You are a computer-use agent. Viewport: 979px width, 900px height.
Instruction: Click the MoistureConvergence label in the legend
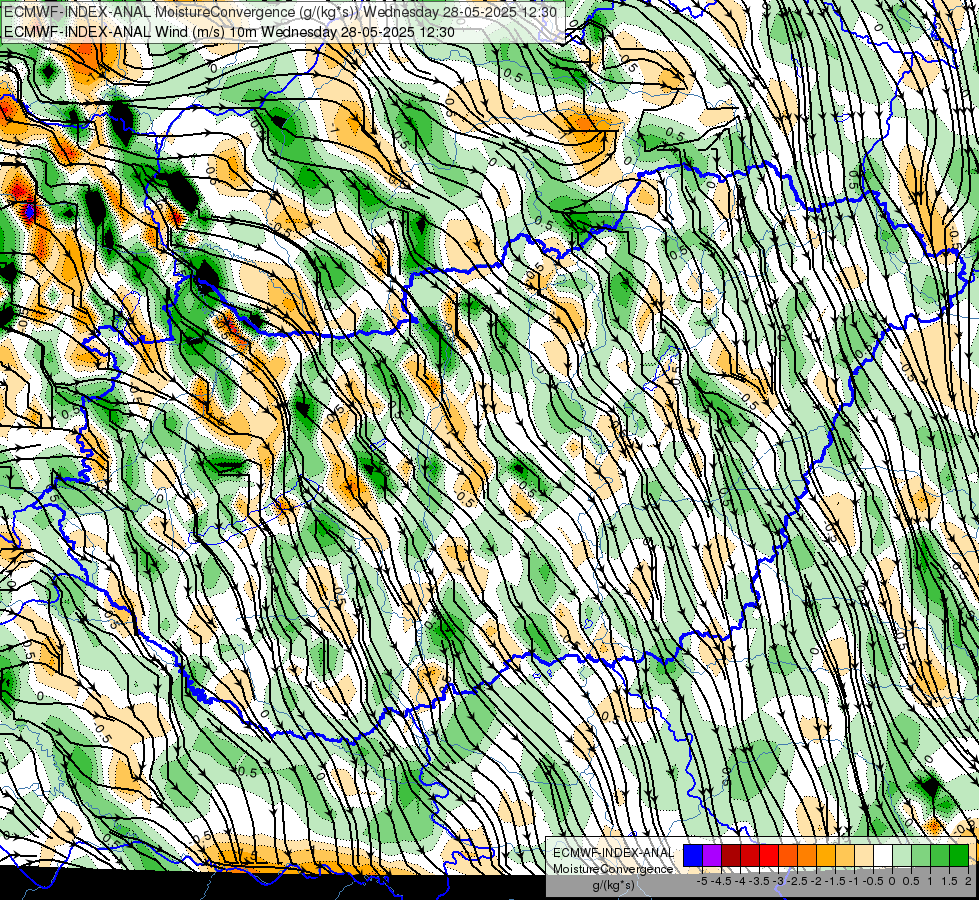(x=613, y=869)
